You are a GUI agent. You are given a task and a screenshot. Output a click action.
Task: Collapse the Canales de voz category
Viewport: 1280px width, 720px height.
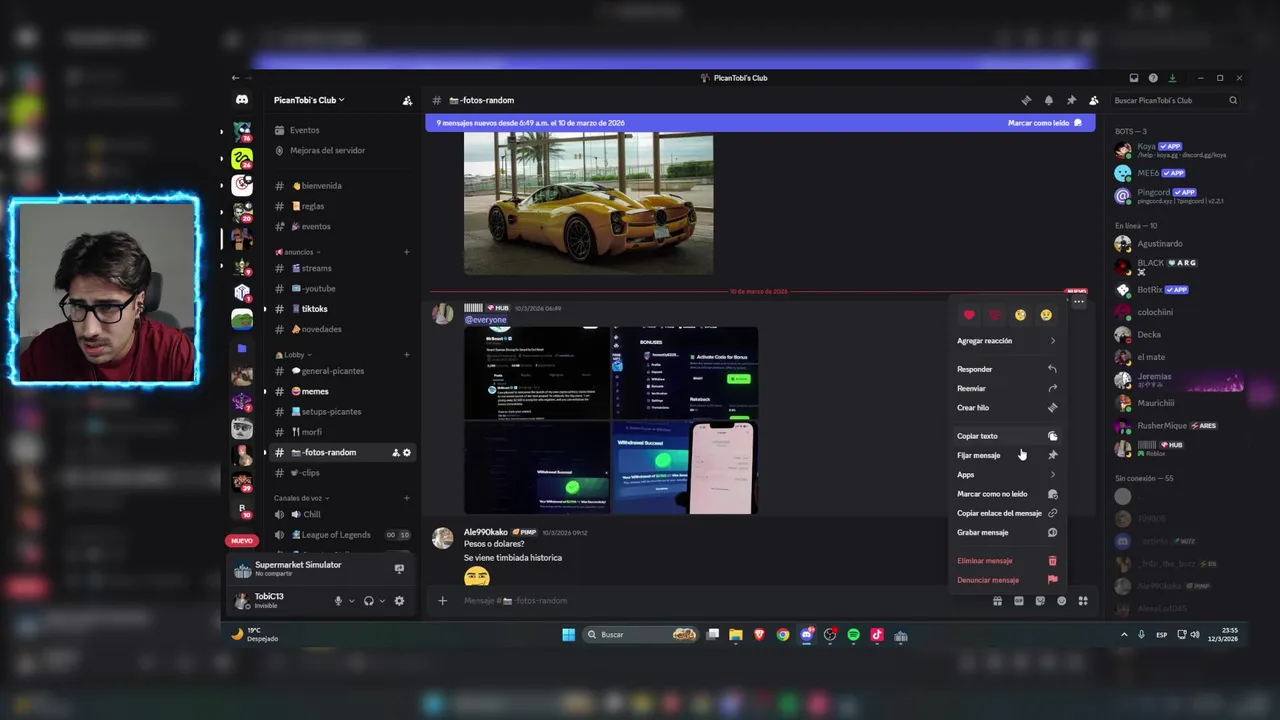(302, 498)
